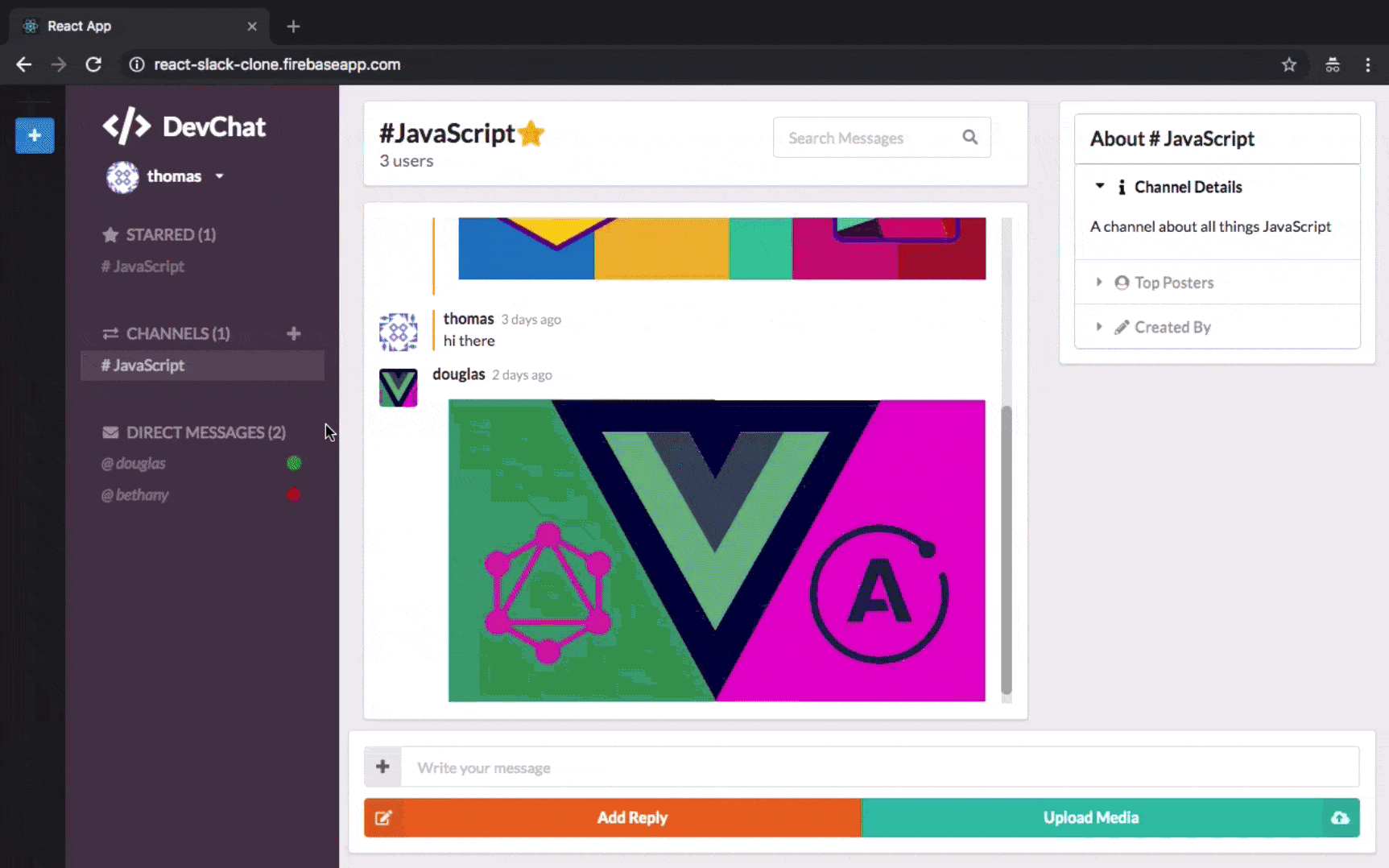Click douglas's Vue avatar in messages
Screen dimensions: 1389x868
pos(398,387)
